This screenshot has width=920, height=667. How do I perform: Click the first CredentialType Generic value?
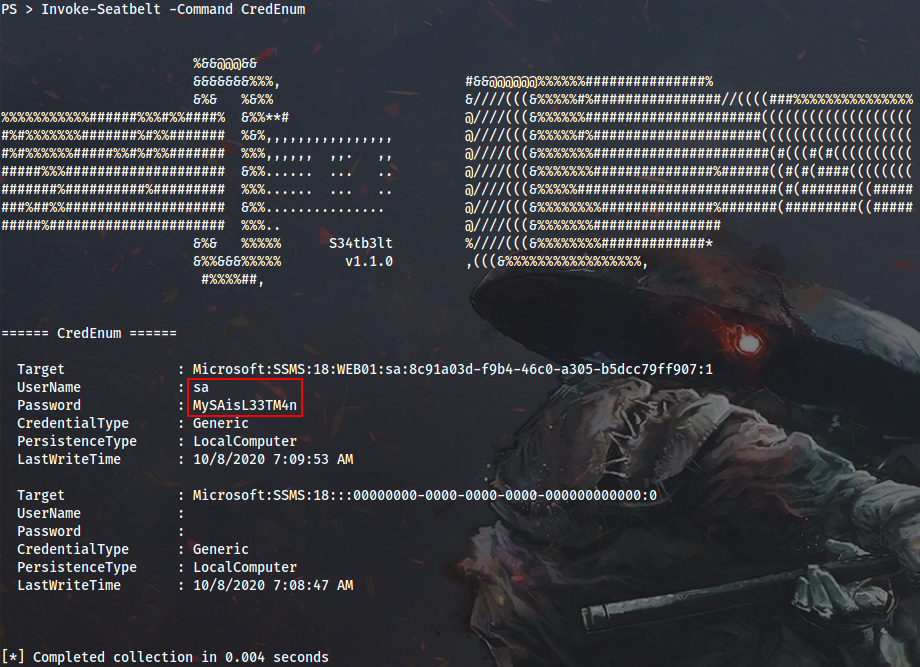point(220,423)
